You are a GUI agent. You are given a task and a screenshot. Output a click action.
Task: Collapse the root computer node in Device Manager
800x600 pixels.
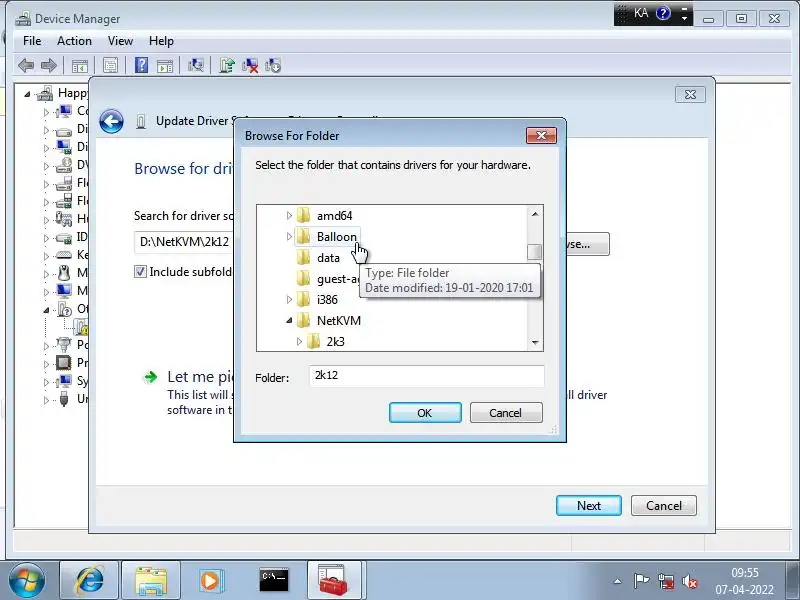pyautogui.click(x=27, y=94)
